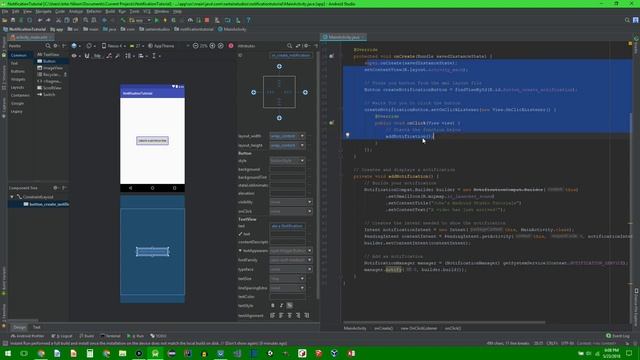
Task: Collapse the ConstraintLayout tree node
Action: (x=12, y=197)
